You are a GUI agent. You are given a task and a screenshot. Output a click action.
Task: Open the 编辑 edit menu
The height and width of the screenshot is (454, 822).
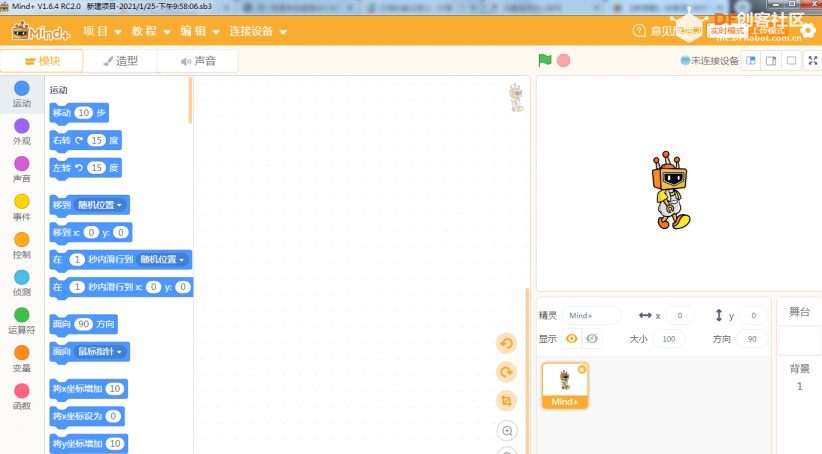[x=199, y=31]
